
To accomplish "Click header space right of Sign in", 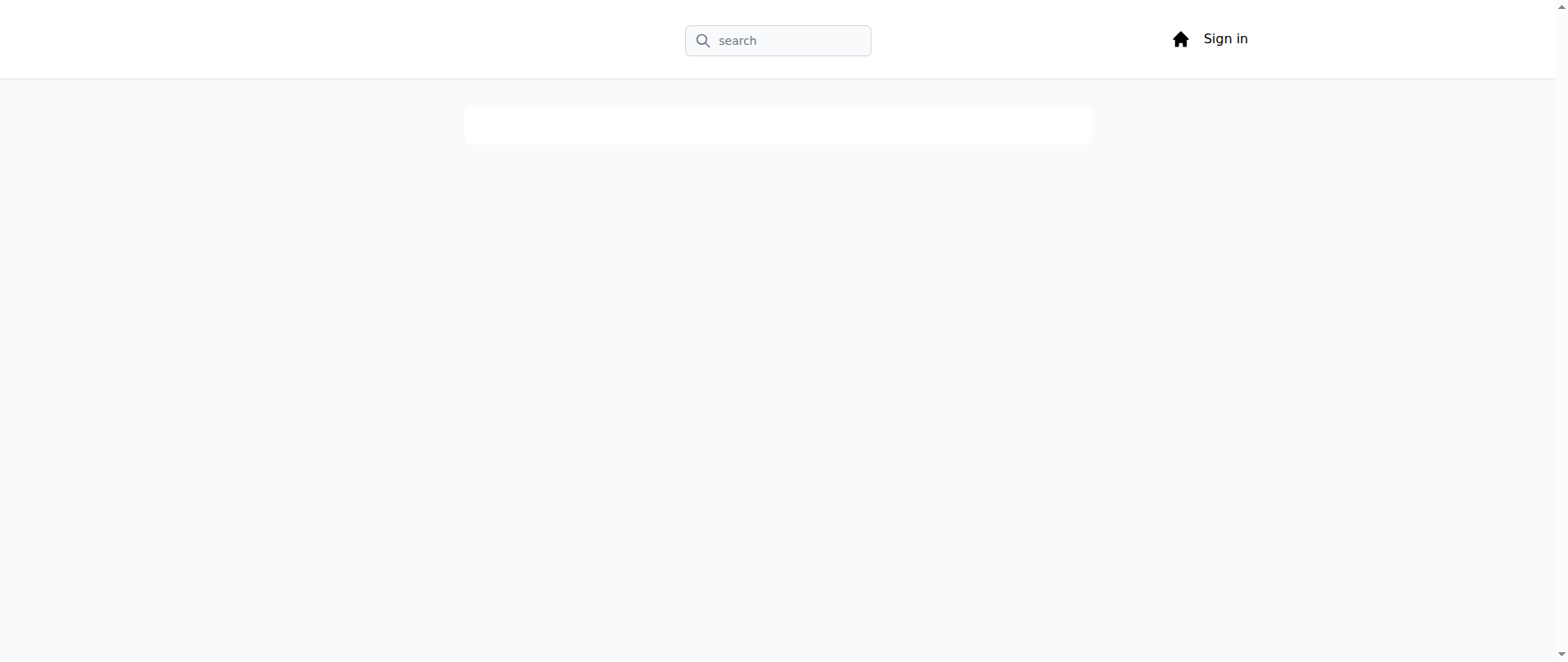I will (x=1401, y=39).
